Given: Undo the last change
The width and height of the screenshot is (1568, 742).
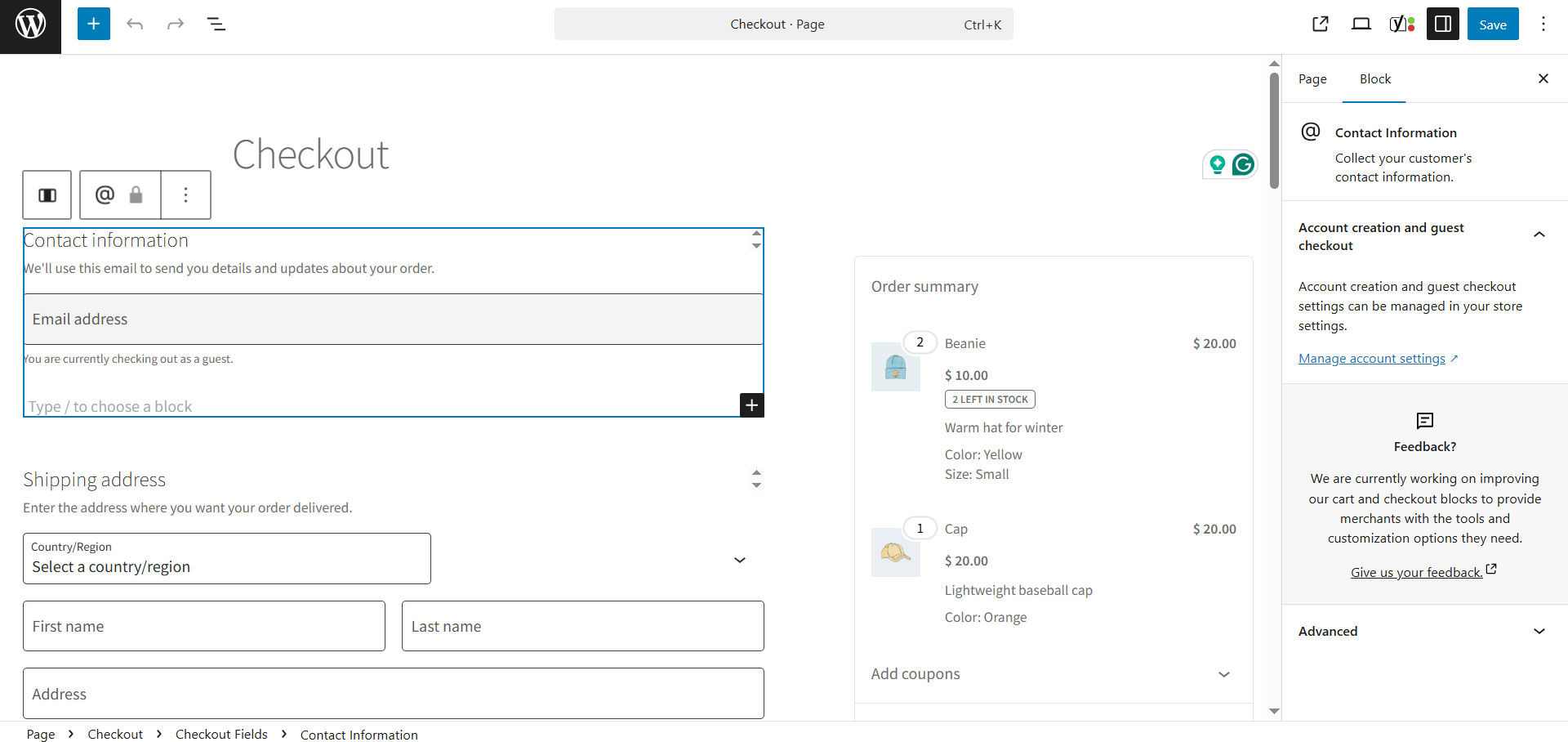Looking at the screenshot, I should [x=135, y=24].
